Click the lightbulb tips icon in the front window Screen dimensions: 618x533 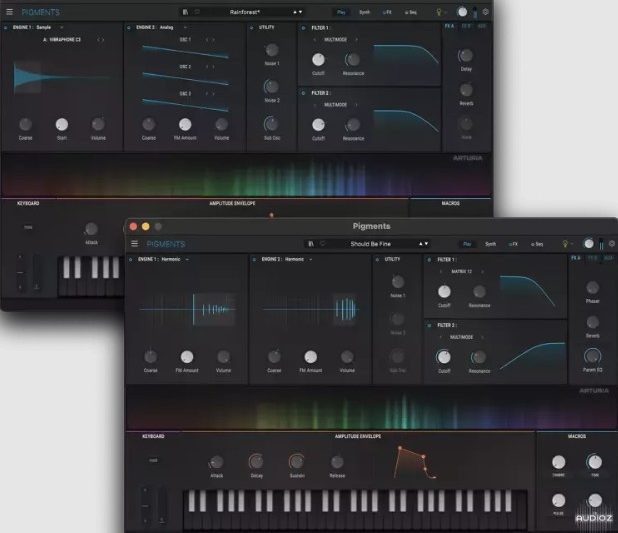pos(565,244)
